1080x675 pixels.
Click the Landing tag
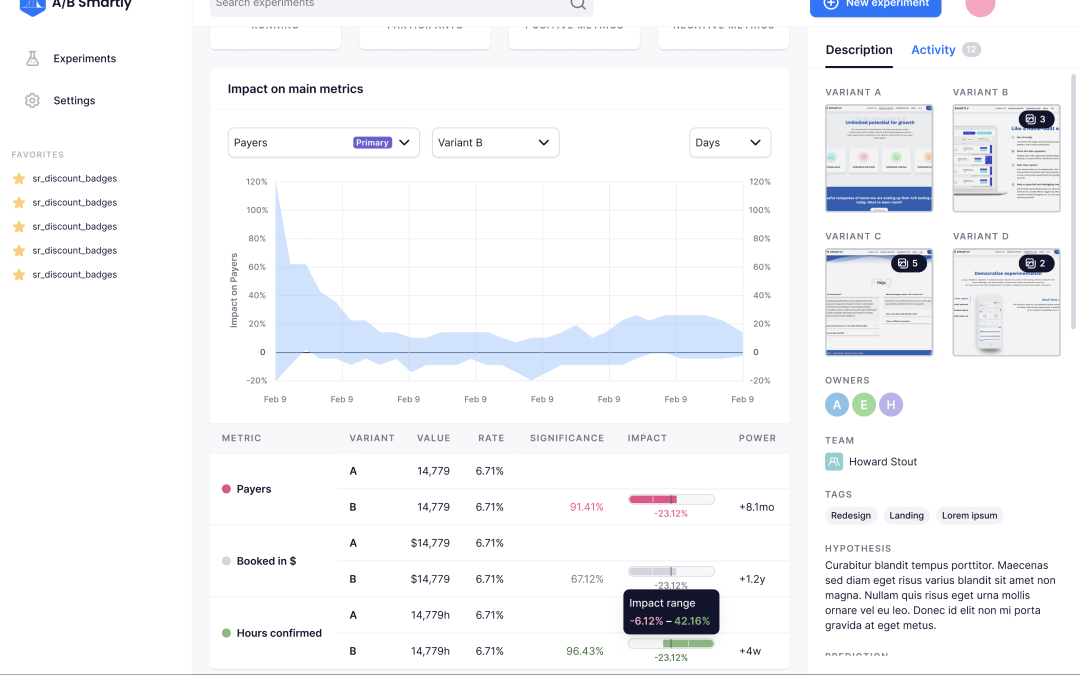pyautogui.click(x=906, y=515)
